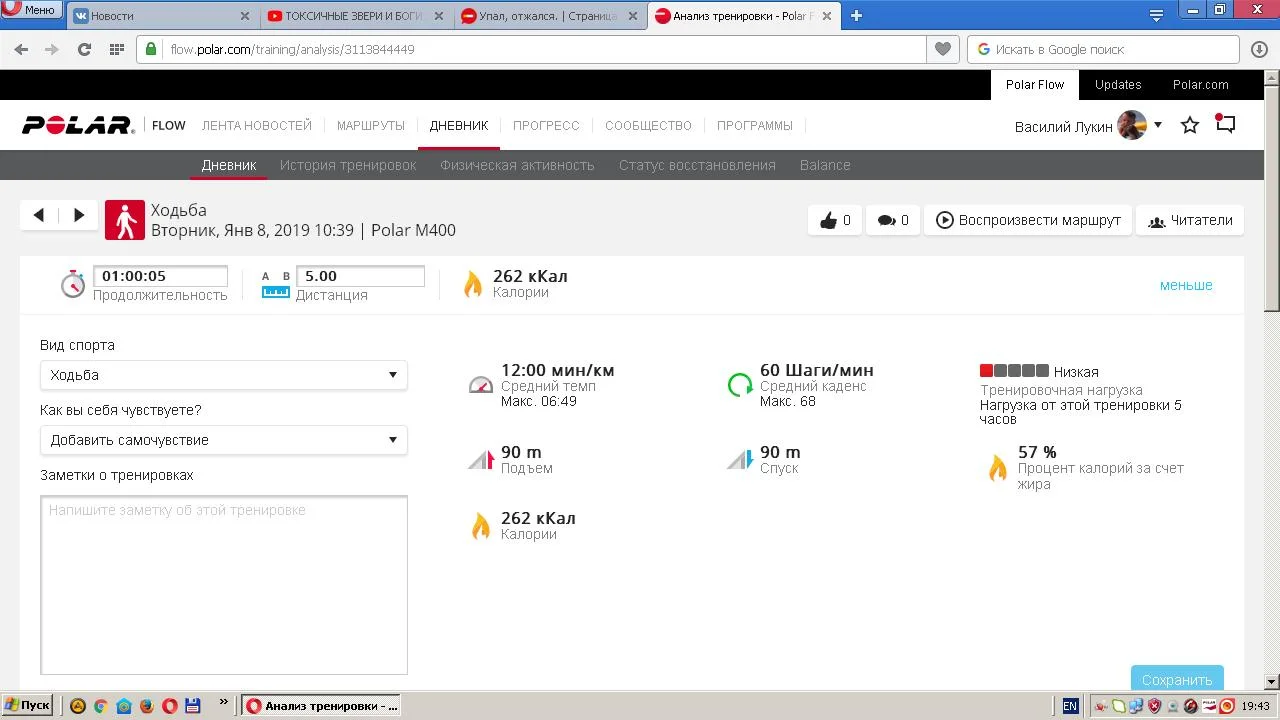This screenshot has width=1280, height=720.
Task: Click the walking sport icon
Action: tap(125, 220)
